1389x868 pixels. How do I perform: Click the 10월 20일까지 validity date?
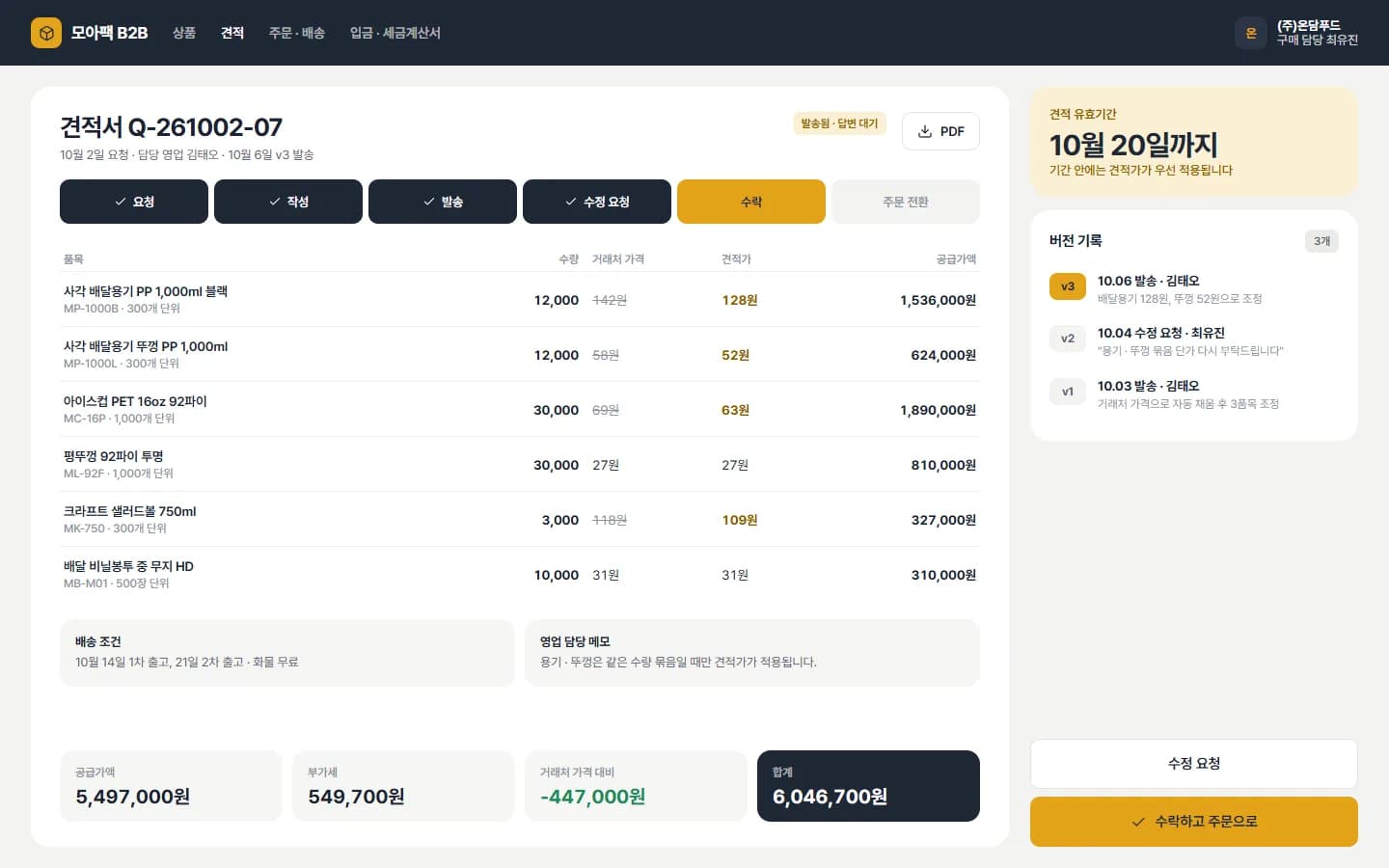tap(1133, 145)
